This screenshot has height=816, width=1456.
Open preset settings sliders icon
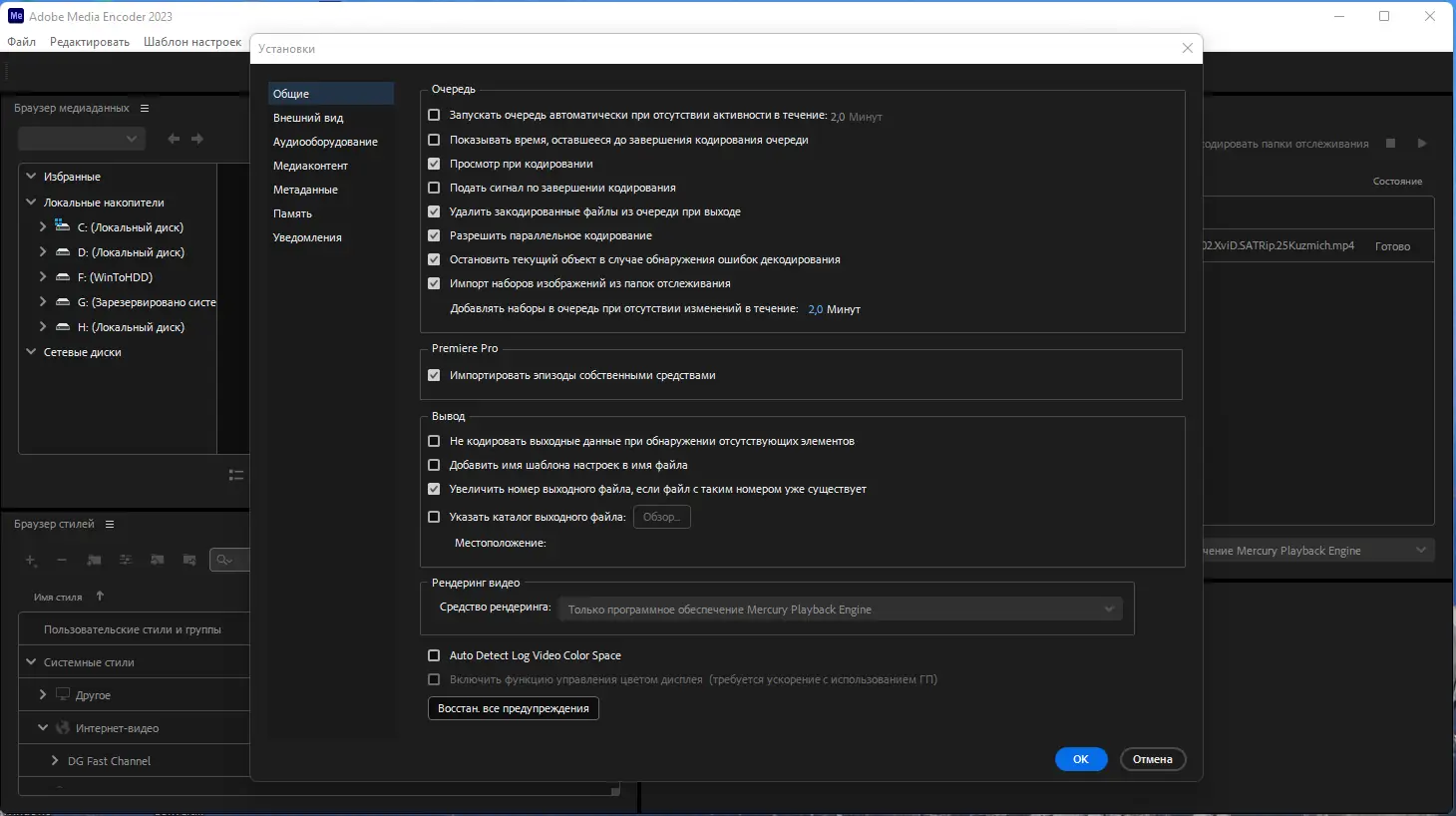[x=126, y=561]
